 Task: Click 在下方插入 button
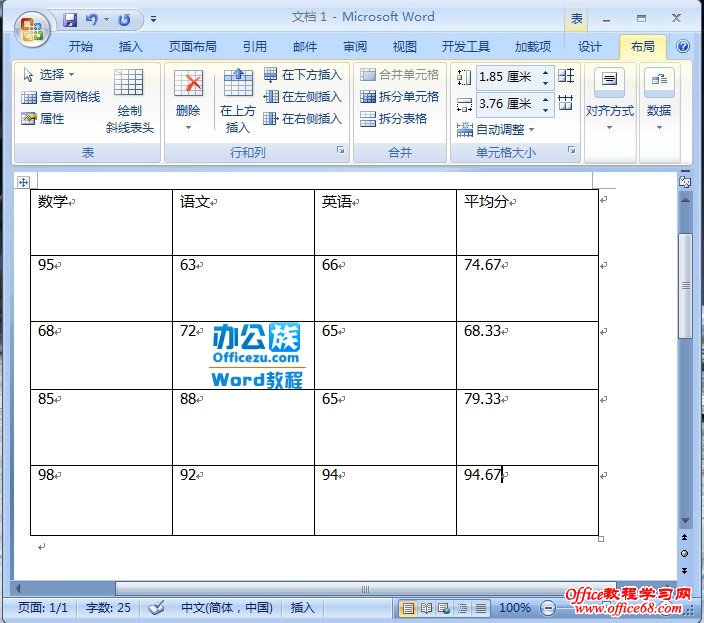tap(303, 75)
